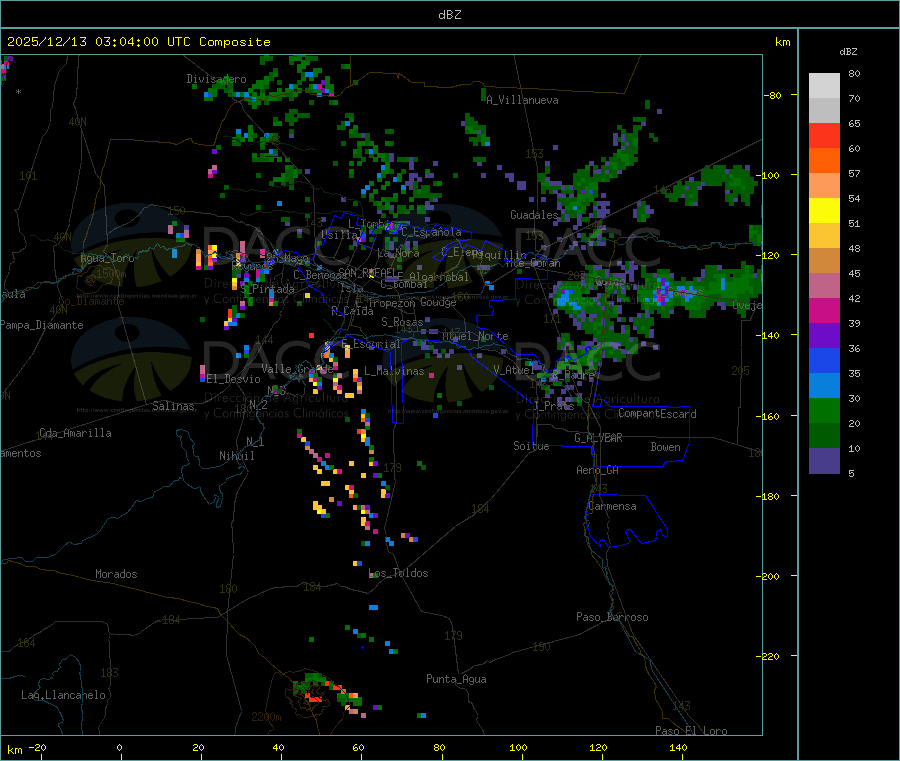This screenshot has width=900, height=761.
Task: Click the yellow 51-54 dBZ legend swatch
Action: (824, 211)
